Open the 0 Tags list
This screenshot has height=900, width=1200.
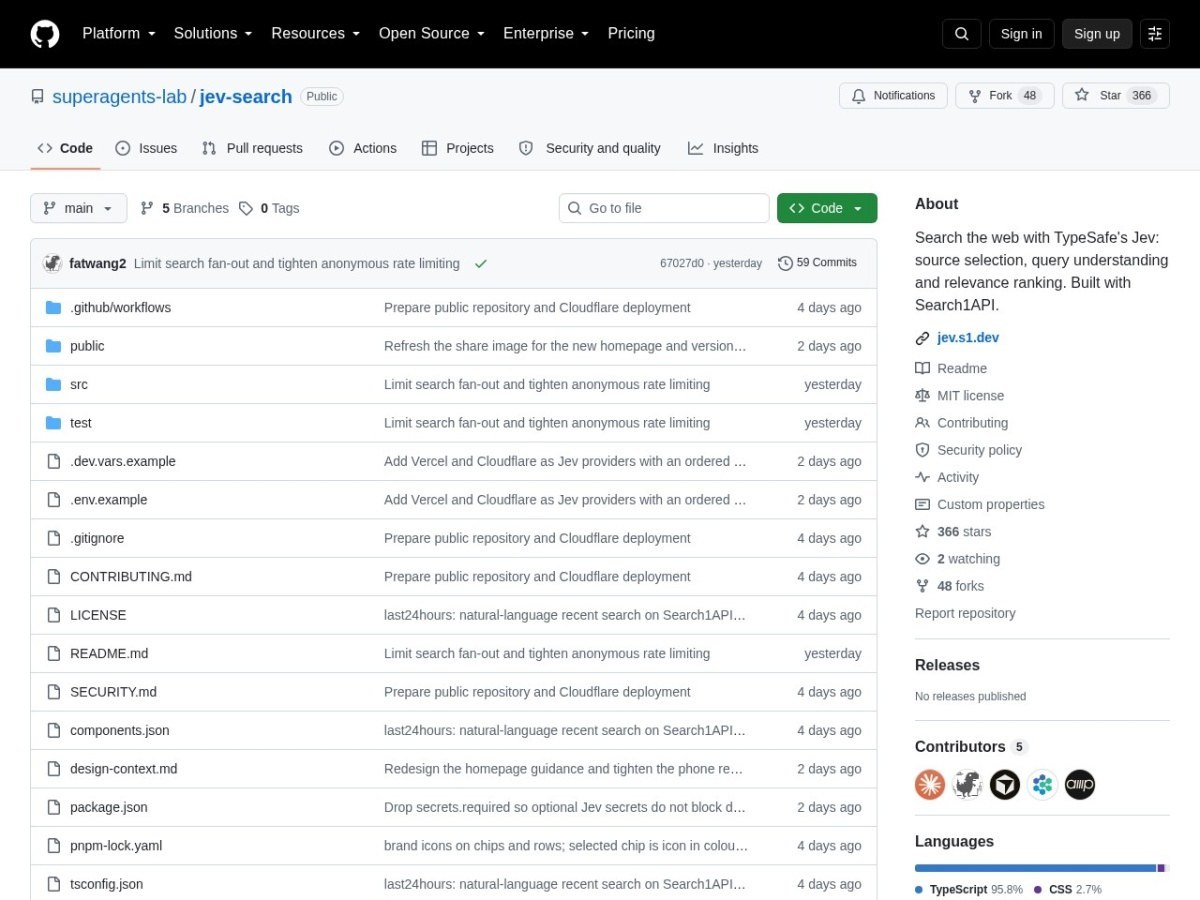(269, 208)
